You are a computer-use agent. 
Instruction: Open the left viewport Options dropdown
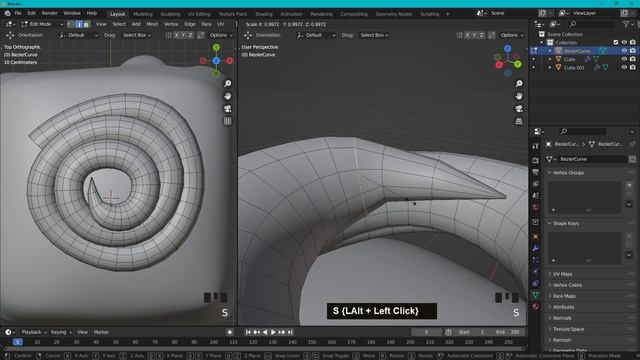220,35
